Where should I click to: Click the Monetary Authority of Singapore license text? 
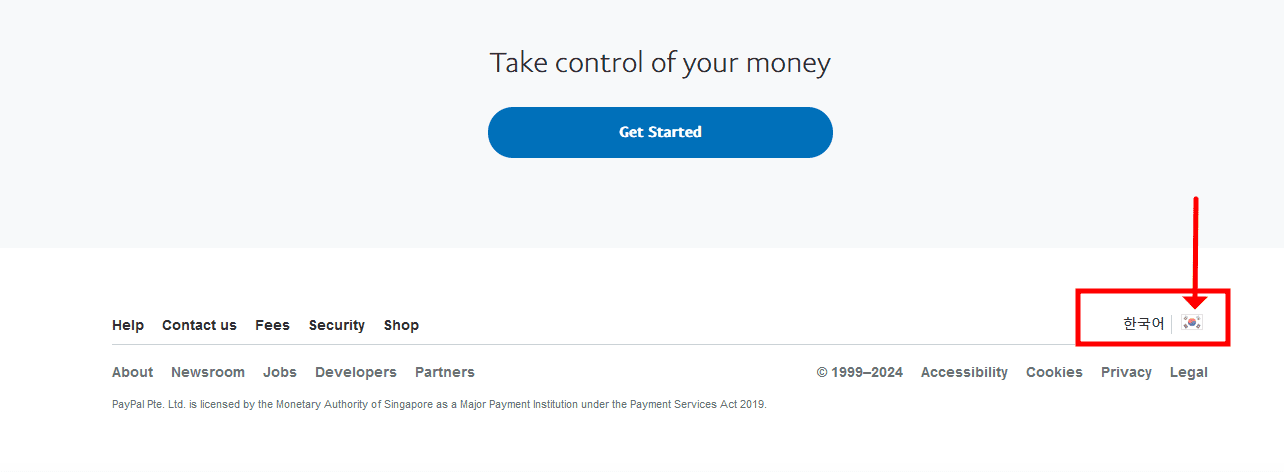coord(439,405)
